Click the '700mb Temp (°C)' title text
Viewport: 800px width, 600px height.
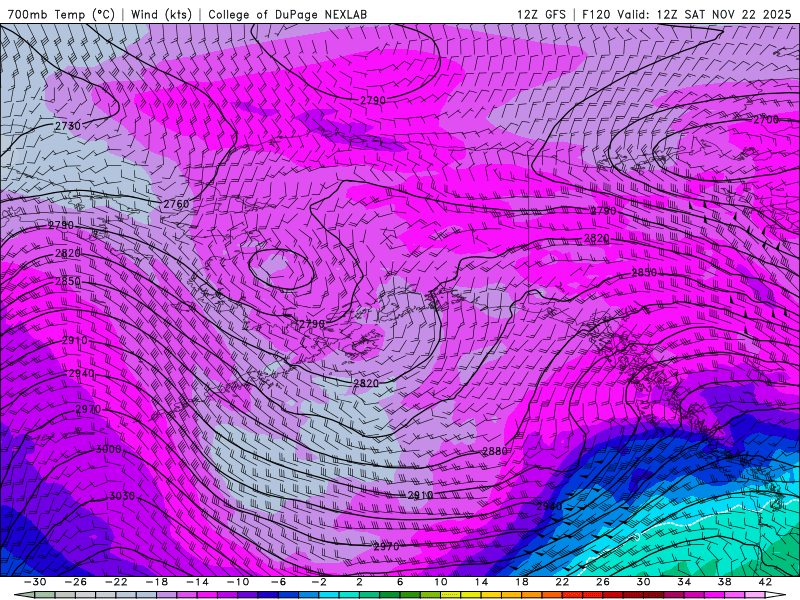tap(62, 14)
